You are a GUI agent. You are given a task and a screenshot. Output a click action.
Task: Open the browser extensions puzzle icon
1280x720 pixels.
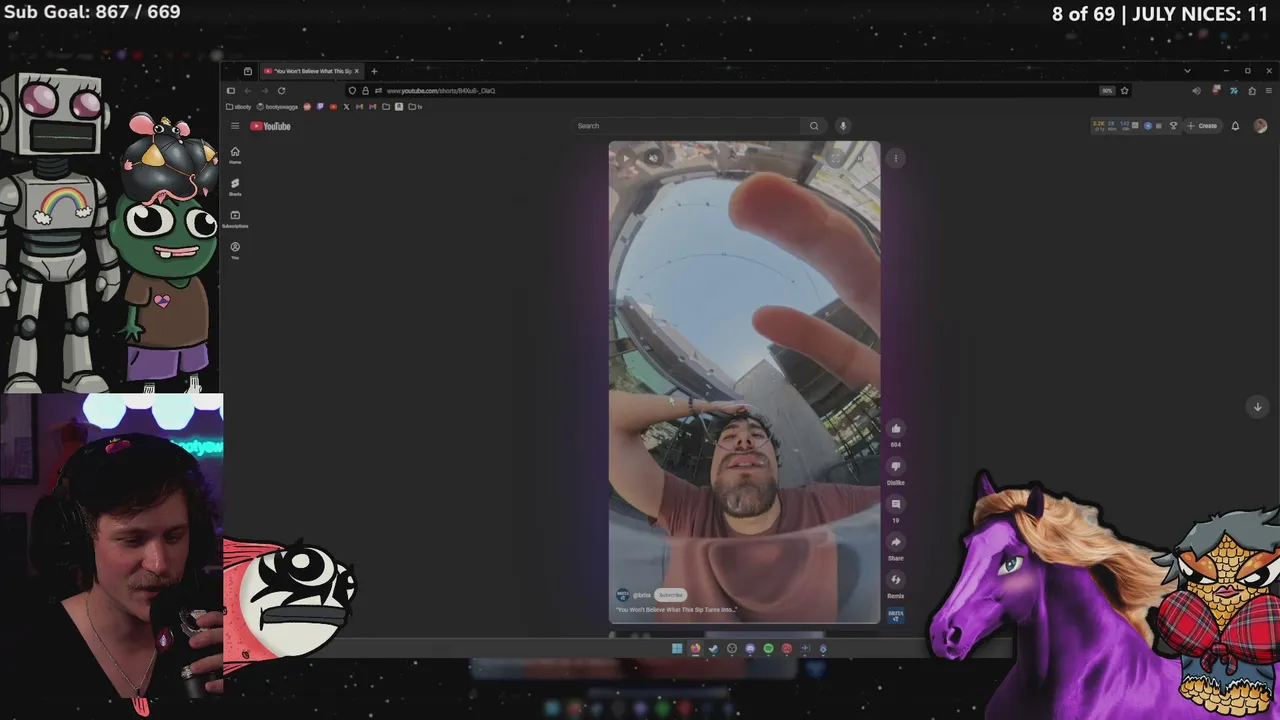point(1252,91)
